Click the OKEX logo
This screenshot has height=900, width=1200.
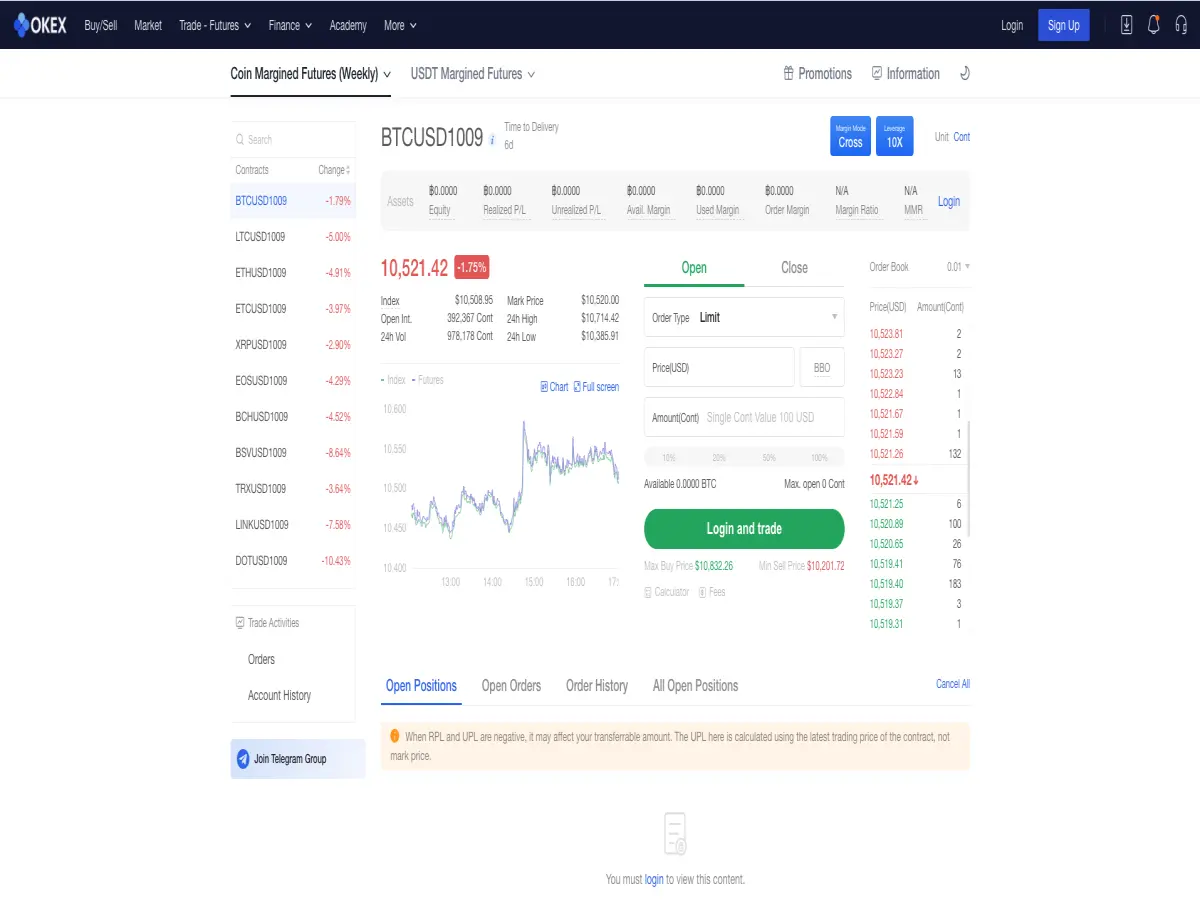[x=40, y=25]
